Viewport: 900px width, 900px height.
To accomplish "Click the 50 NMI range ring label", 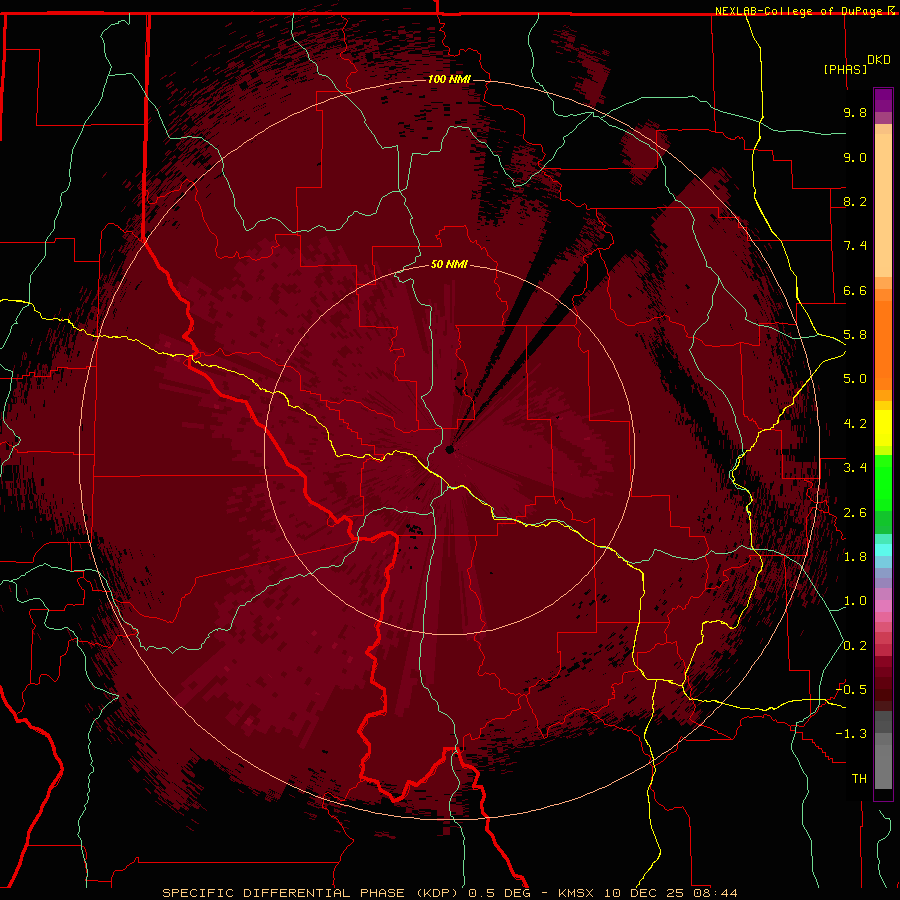I will pos(449,264).
